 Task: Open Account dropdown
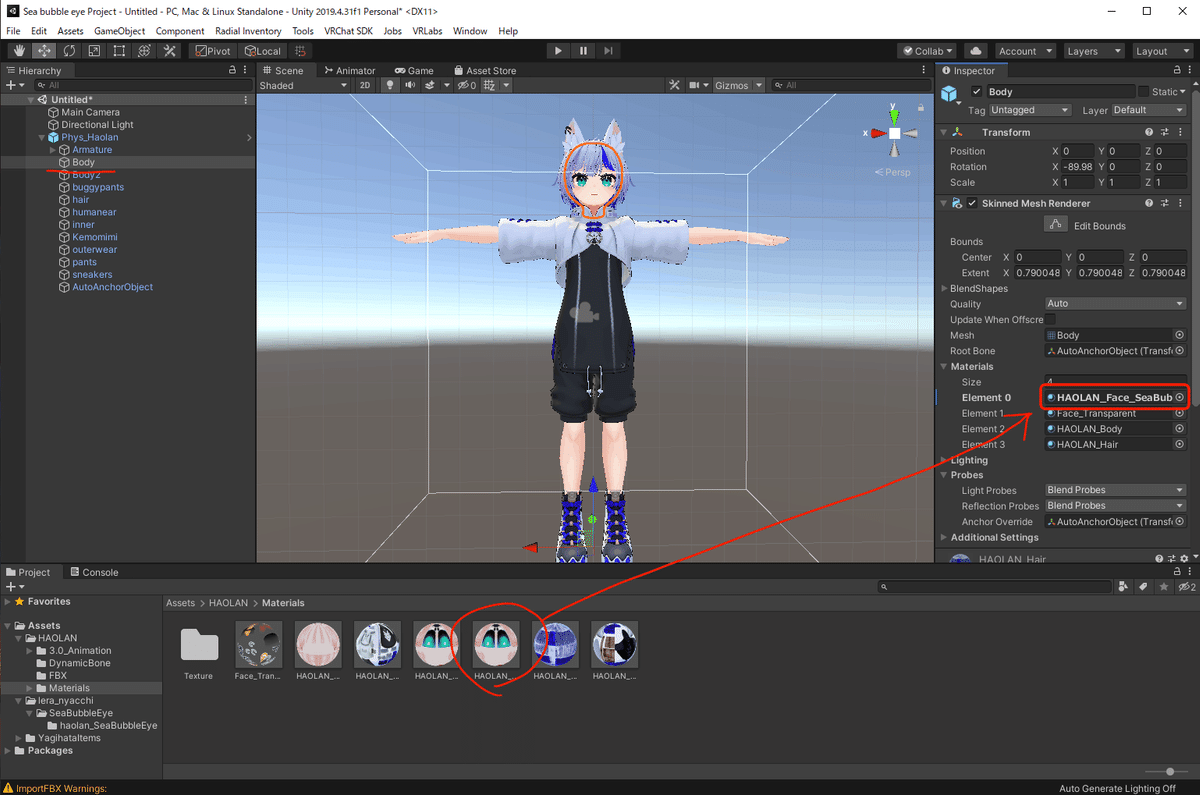tap(1024, 51)
